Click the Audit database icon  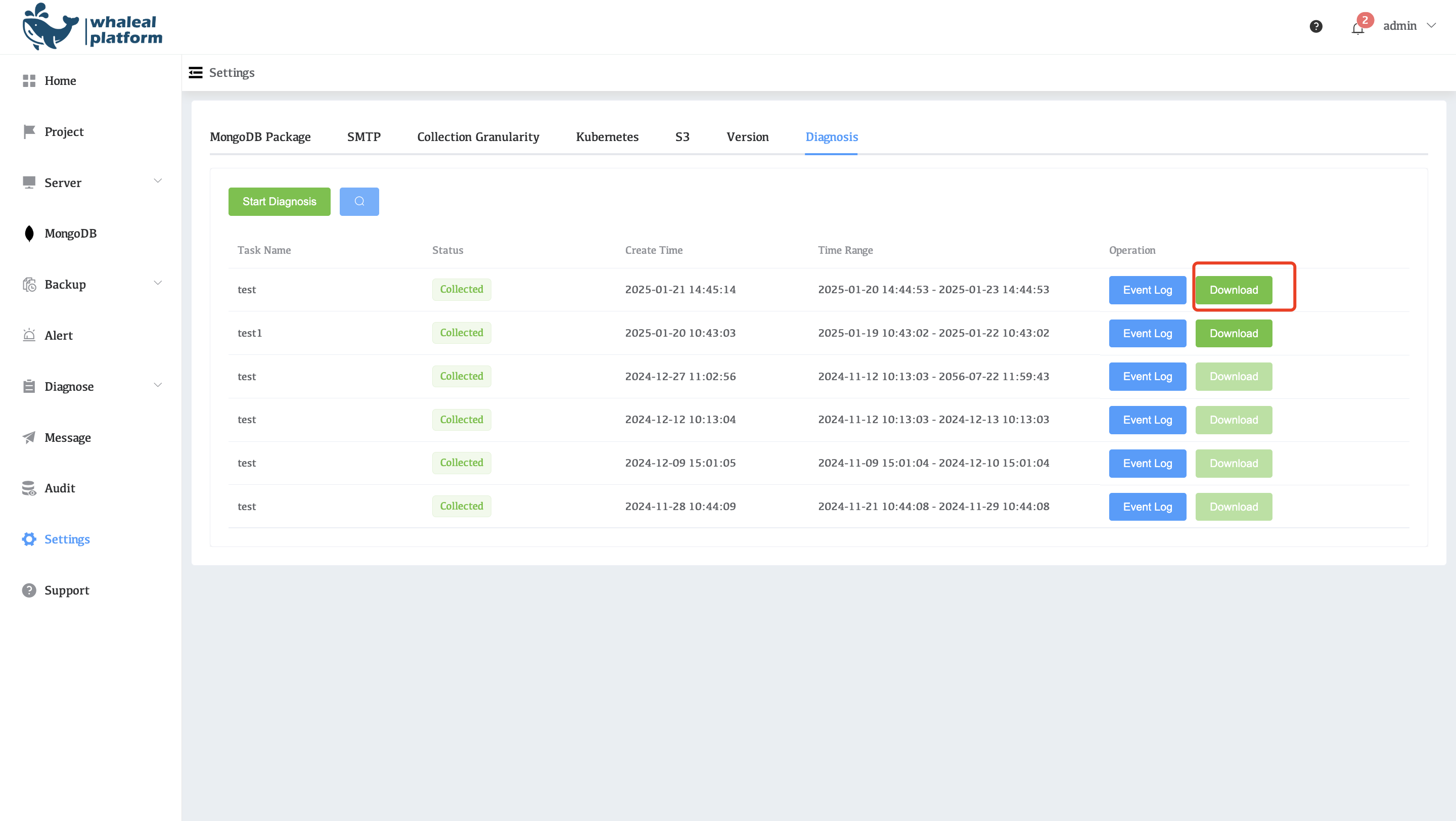coord(29,488)
